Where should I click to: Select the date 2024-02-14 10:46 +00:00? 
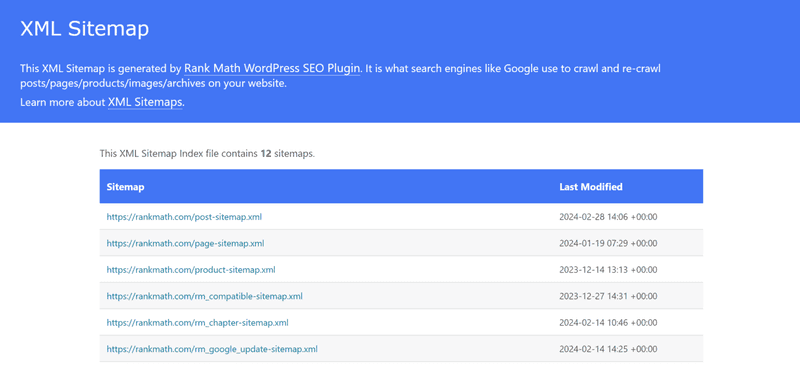608,323
